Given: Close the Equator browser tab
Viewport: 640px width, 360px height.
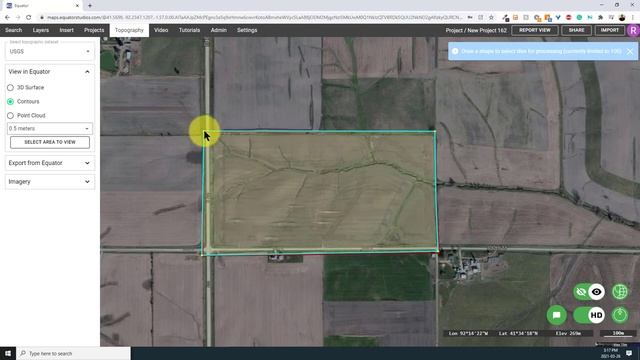Looking at the screenshot, I should [77, 6].
